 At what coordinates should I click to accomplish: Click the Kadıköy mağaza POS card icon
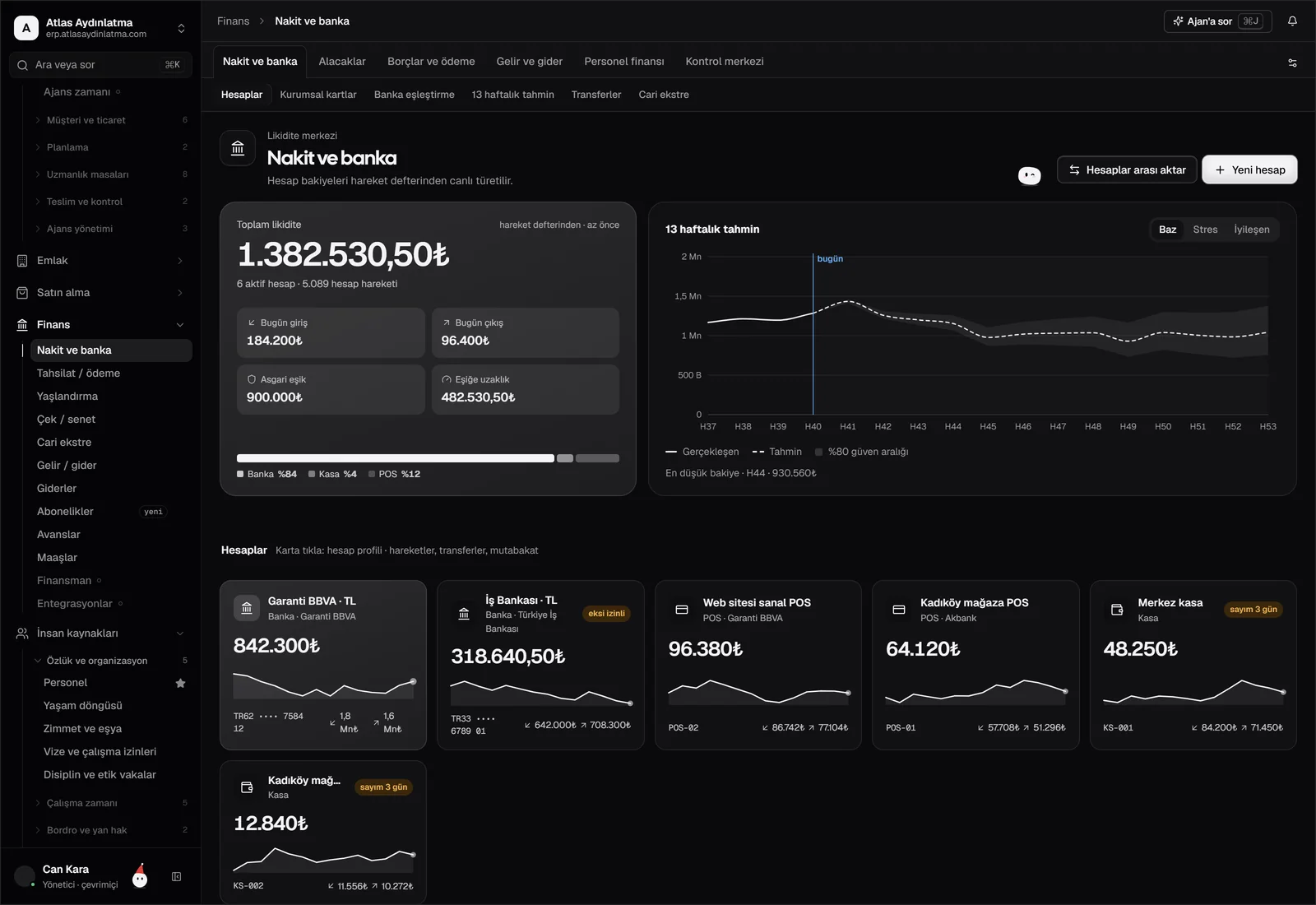[899, 610]
